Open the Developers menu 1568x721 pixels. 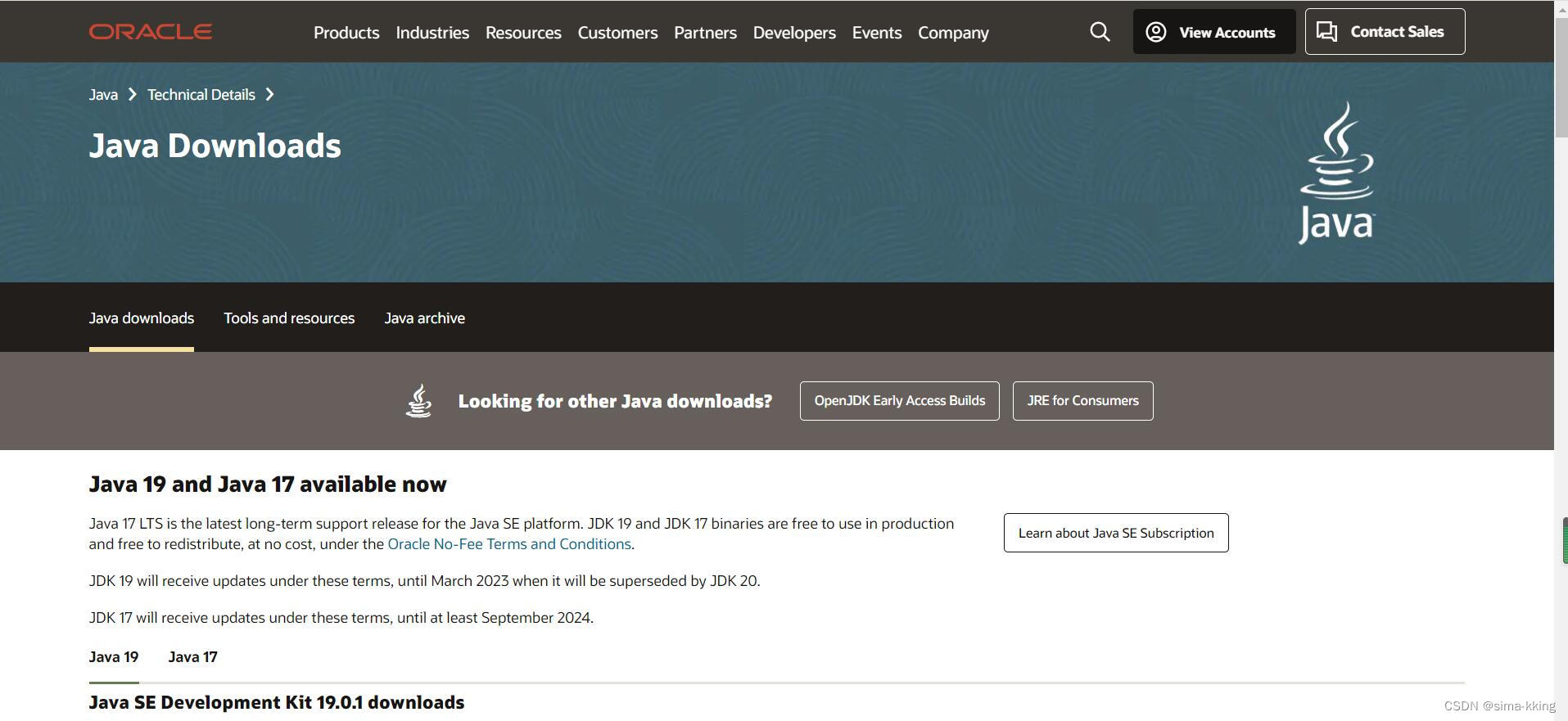point(794,33)
